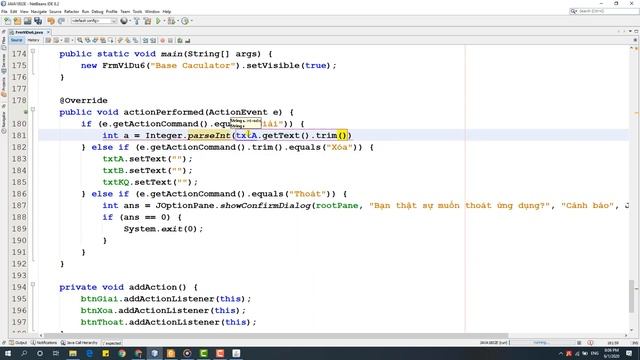Image resolution: width=640 pixels, height=360 pixels.
Task: Click the Build Project hammer icon
Action: coord(137,21)
